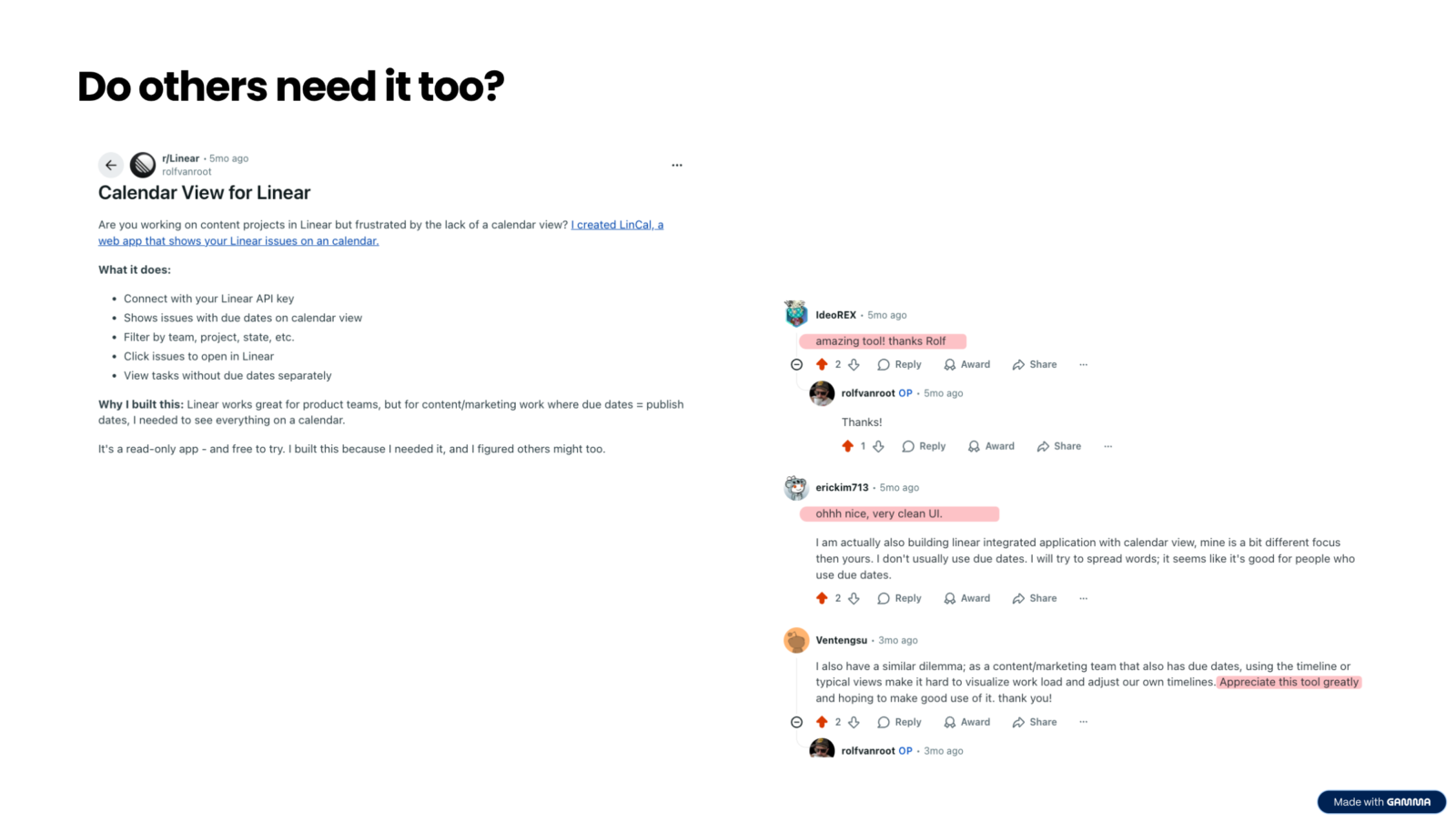Open more options on IdeoREX's comment

pos(1083,364)
